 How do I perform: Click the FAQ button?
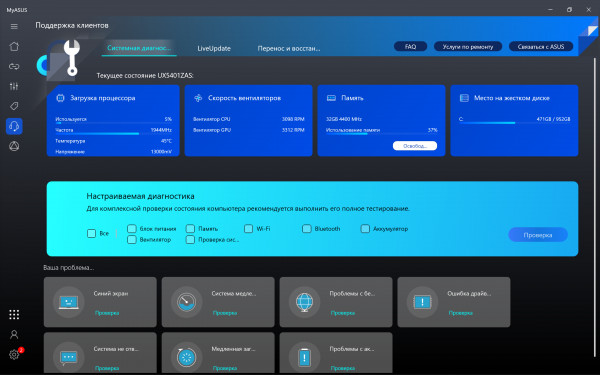click(x=411, y=46)
